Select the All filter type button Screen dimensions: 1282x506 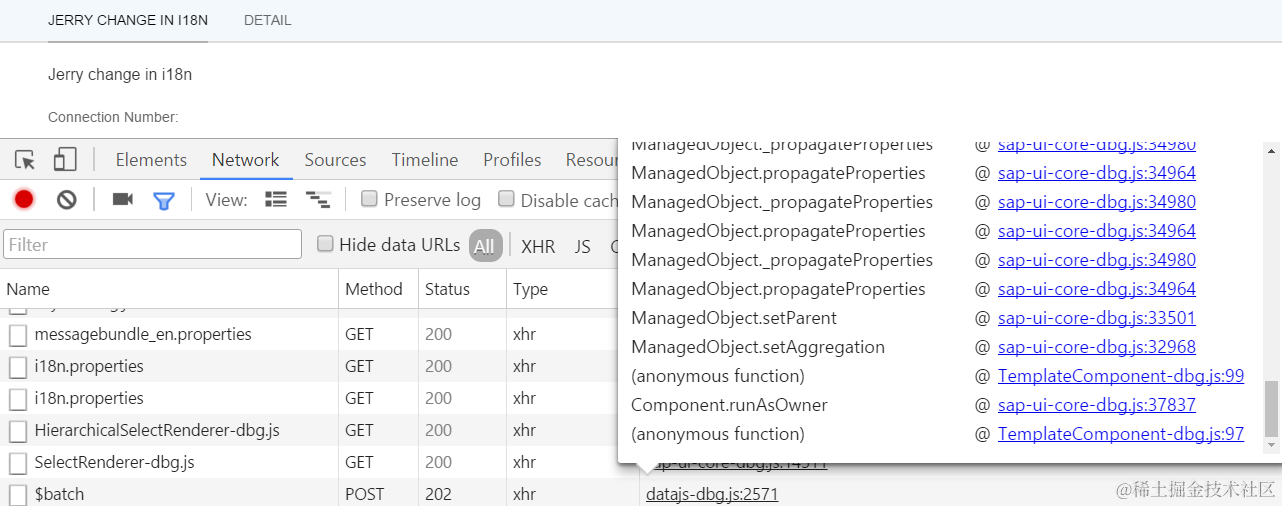[x=485, y=246]
